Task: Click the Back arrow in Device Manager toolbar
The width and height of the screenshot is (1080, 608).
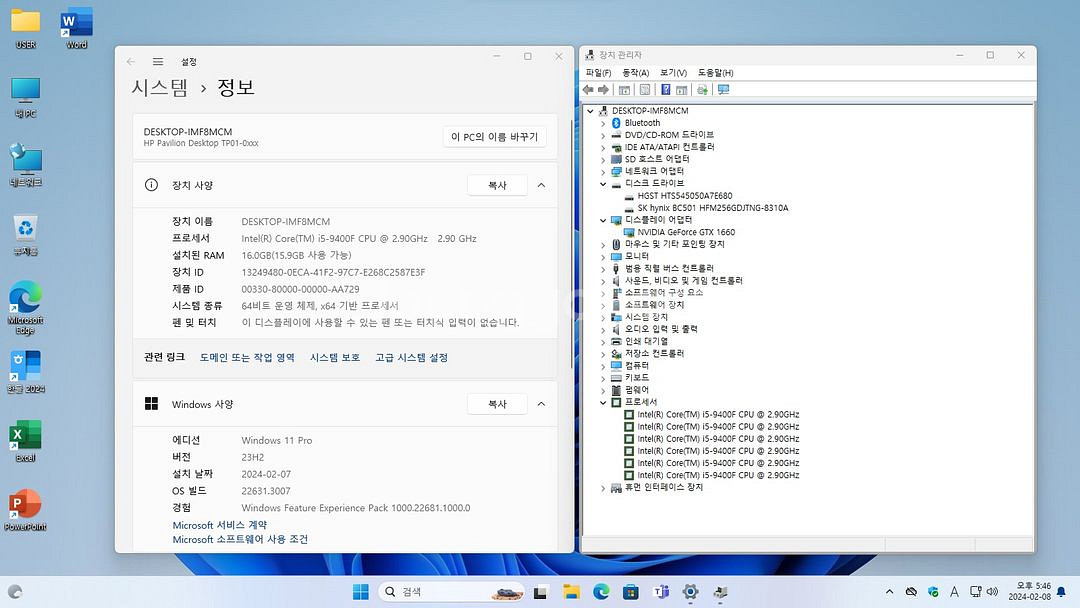Action: (588, 90)
